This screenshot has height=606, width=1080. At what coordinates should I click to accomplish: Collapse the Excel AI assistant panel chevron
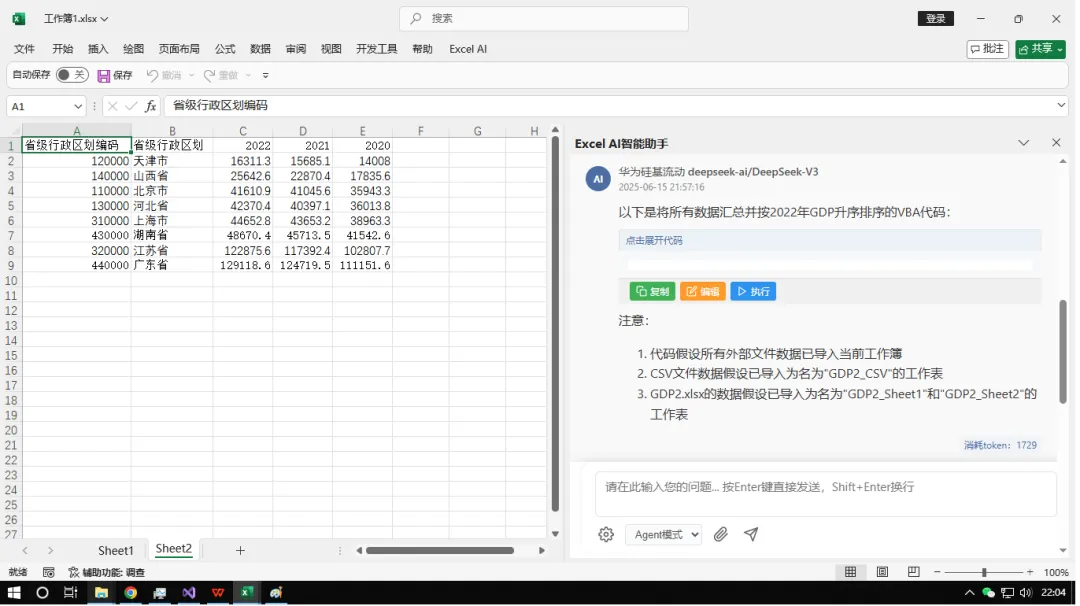pos(1024,143)
